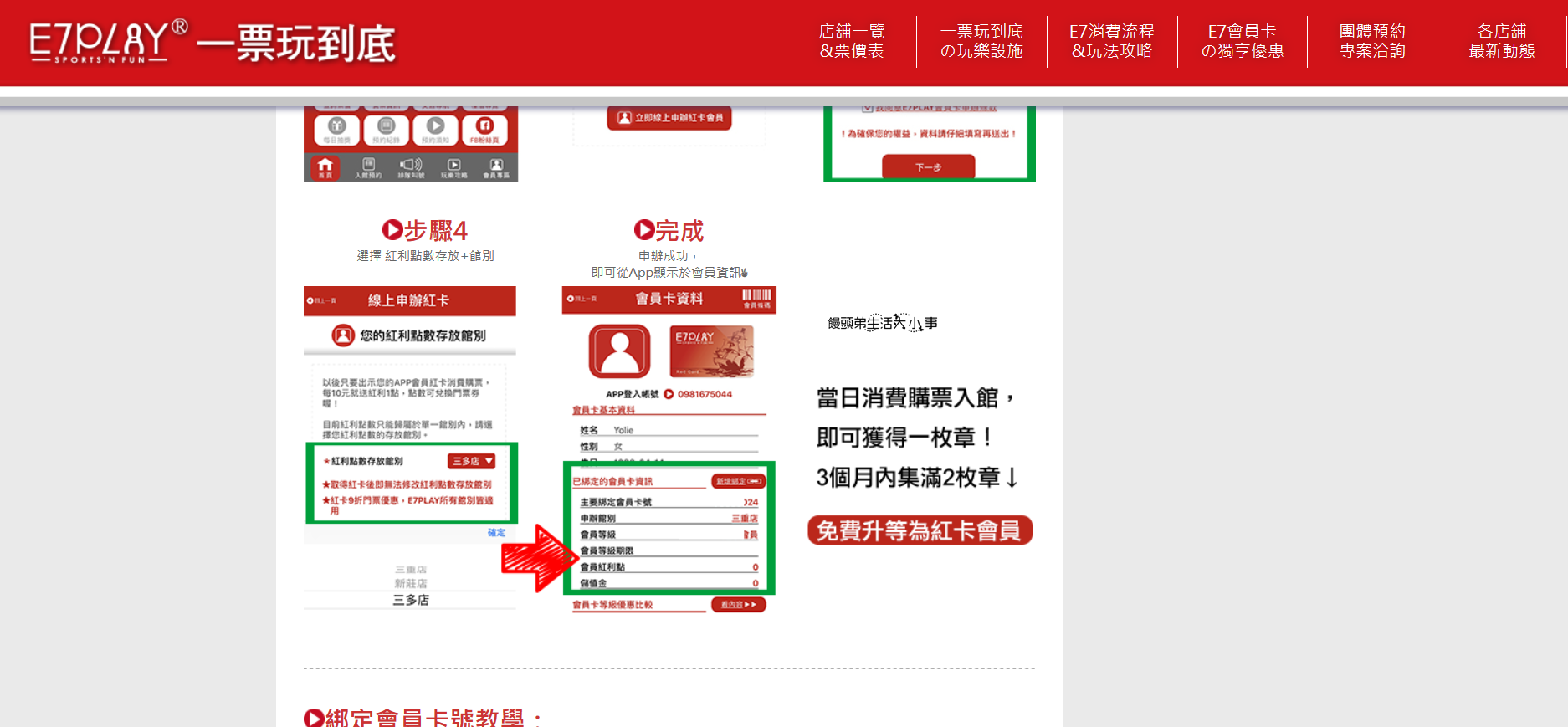
Task: Click the 主要綁定會員卡號 row
Action: [669, 502]
